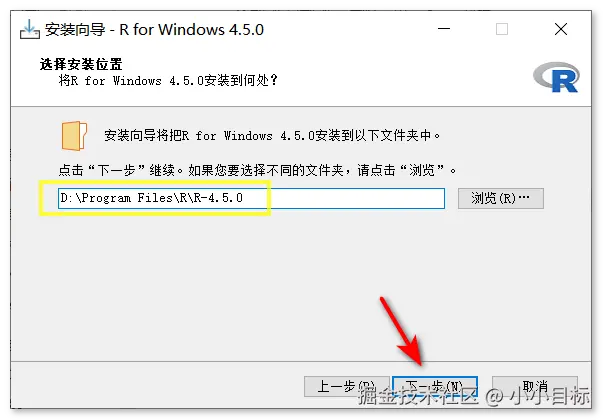603x420 pixels.
Task: Click the 安装向导将把R for Windows description line
Action: 272,135
